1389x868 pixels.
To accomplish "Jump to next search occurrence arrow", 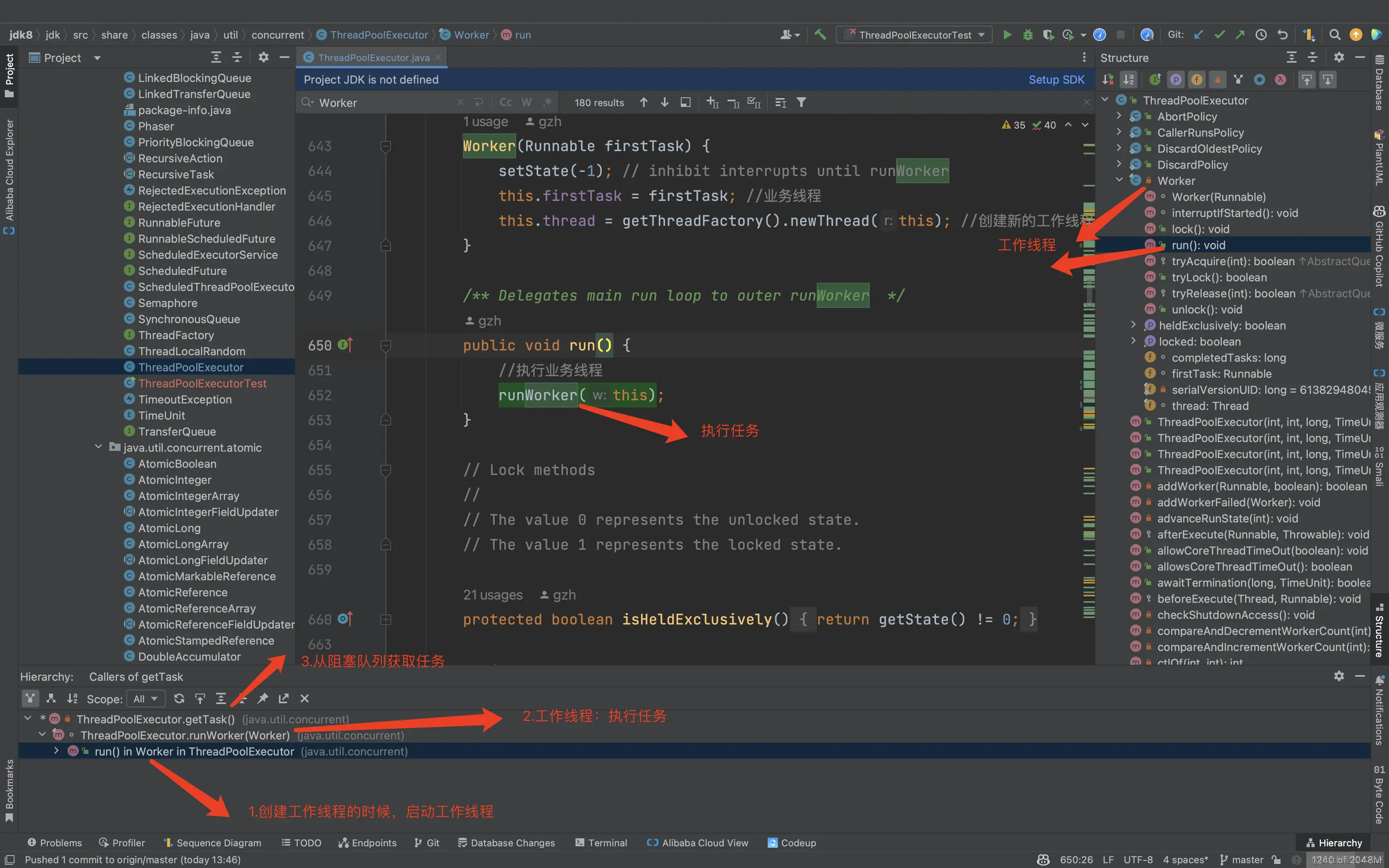I will (x=665, y=102).
